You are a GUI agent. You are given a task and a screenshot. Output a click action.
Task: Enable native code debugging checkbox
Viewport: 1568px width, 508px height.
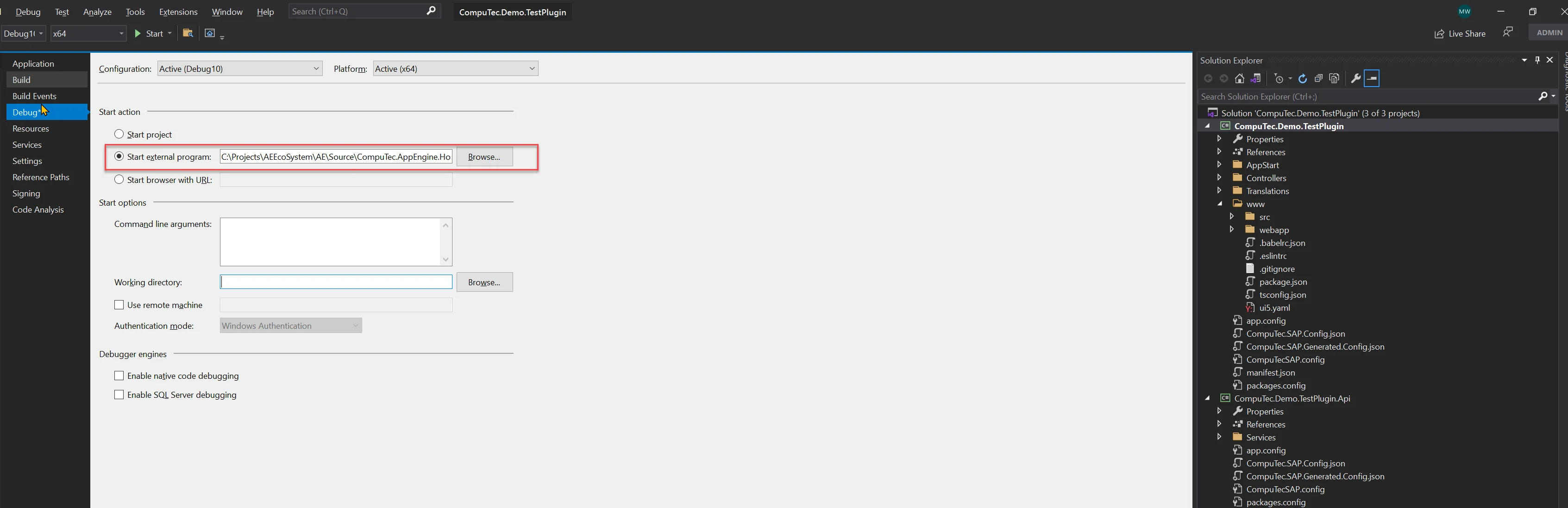118,375
